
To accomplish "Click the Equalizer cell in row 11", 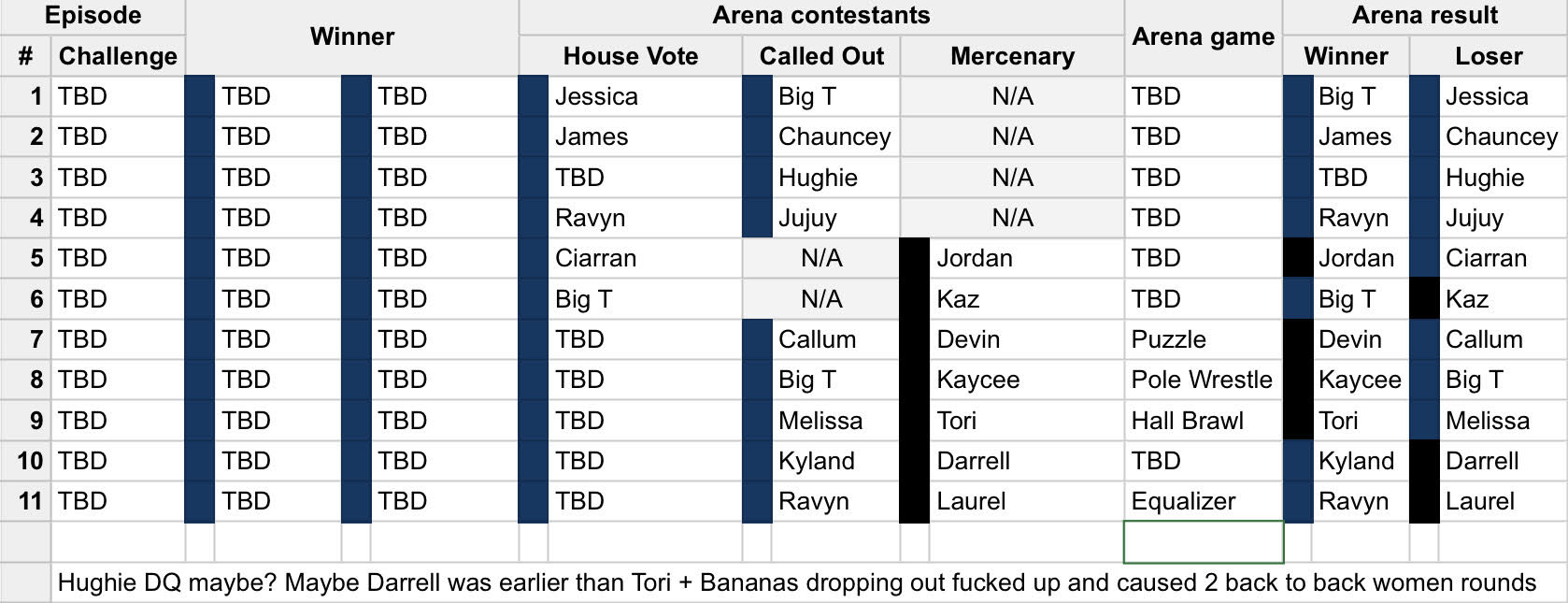I will tap(1204, 501).
